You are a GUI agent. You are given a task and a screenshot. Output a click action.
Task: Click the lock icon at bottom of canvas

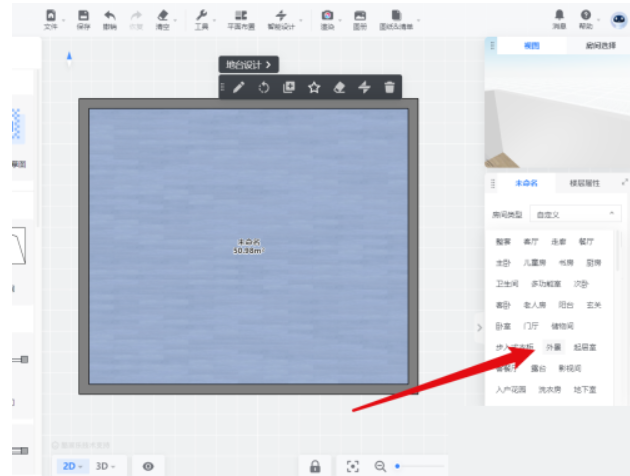point(315,466)
